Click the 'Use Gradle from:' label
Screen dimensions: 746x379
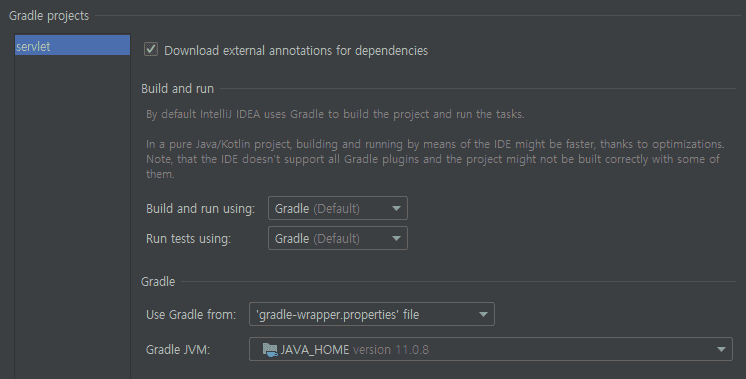coord(191,315)
